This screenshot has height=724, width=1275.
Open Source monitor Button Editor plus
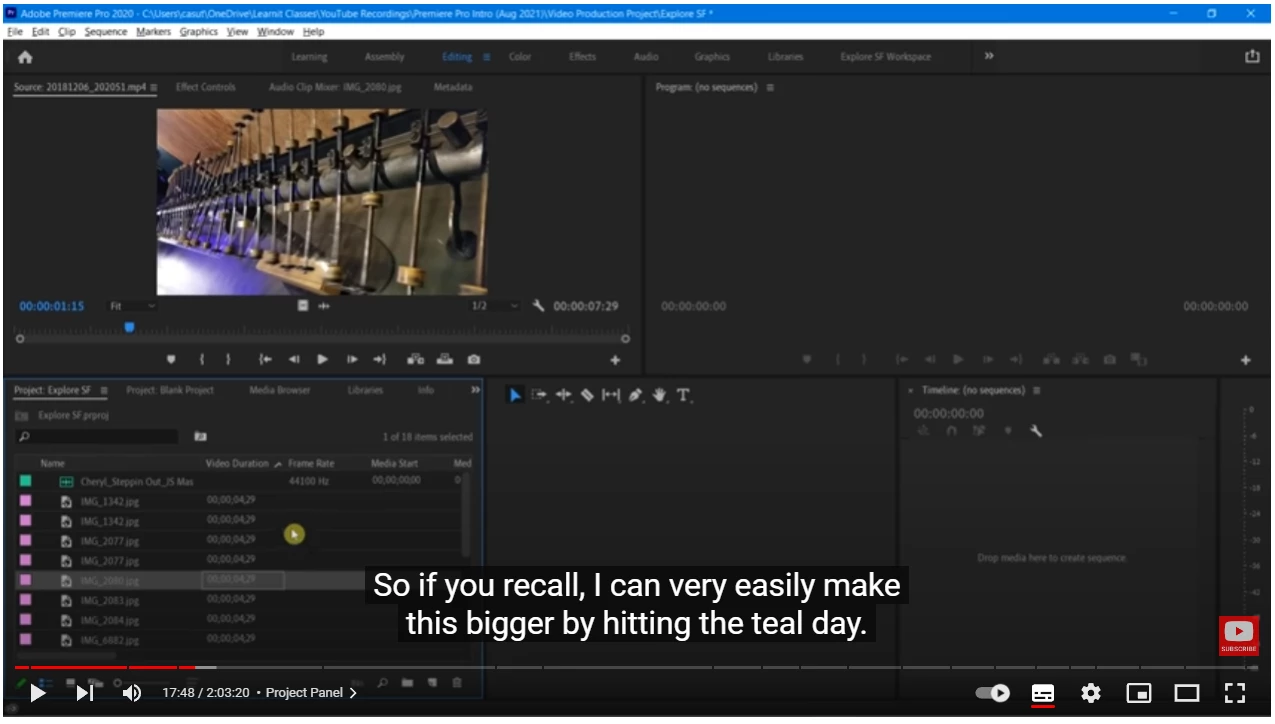615,360
